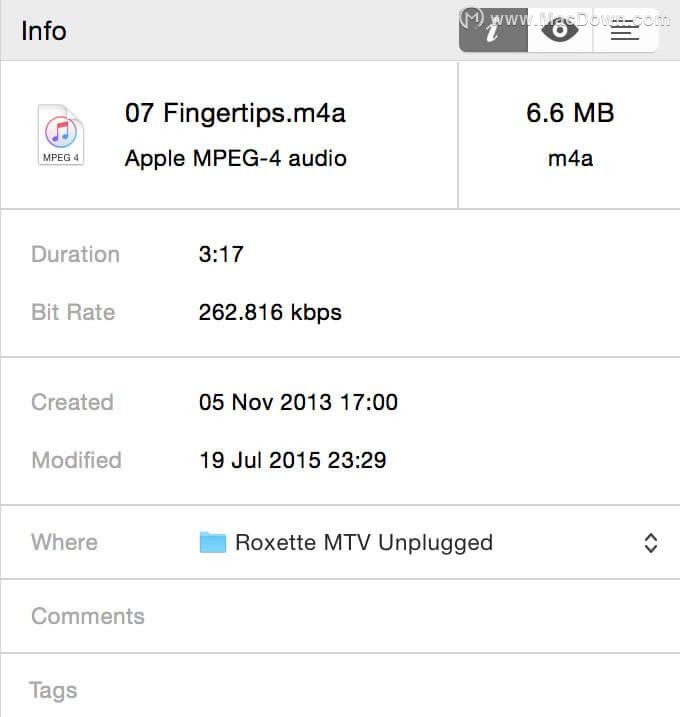Screen dimensions: 680x717
Task: Expand the Where path stepper arrows
Action: [x=650, y=543]
